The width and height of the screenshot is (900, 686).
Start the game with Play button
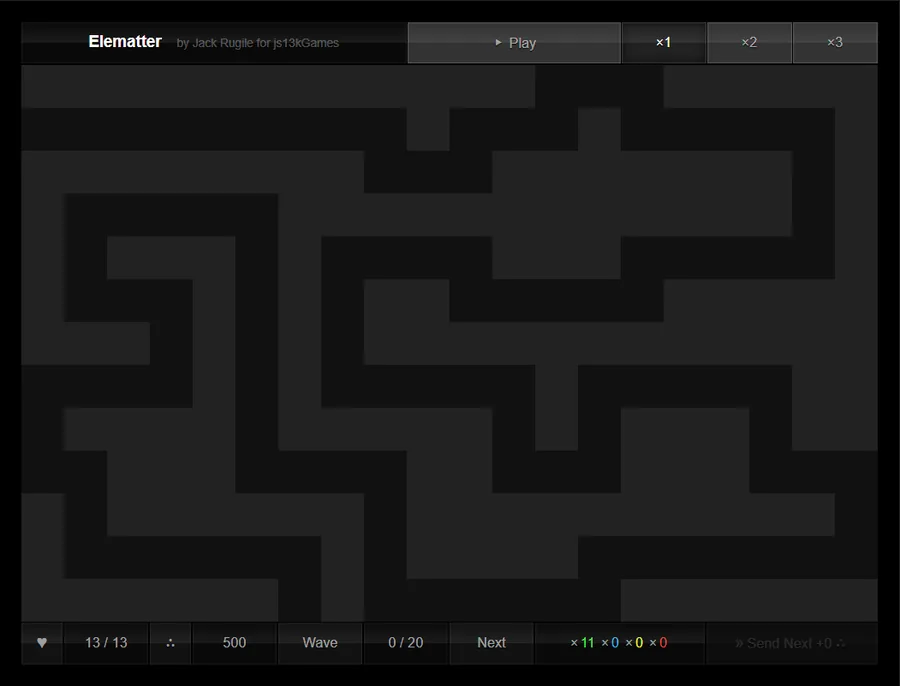[514, 42]
